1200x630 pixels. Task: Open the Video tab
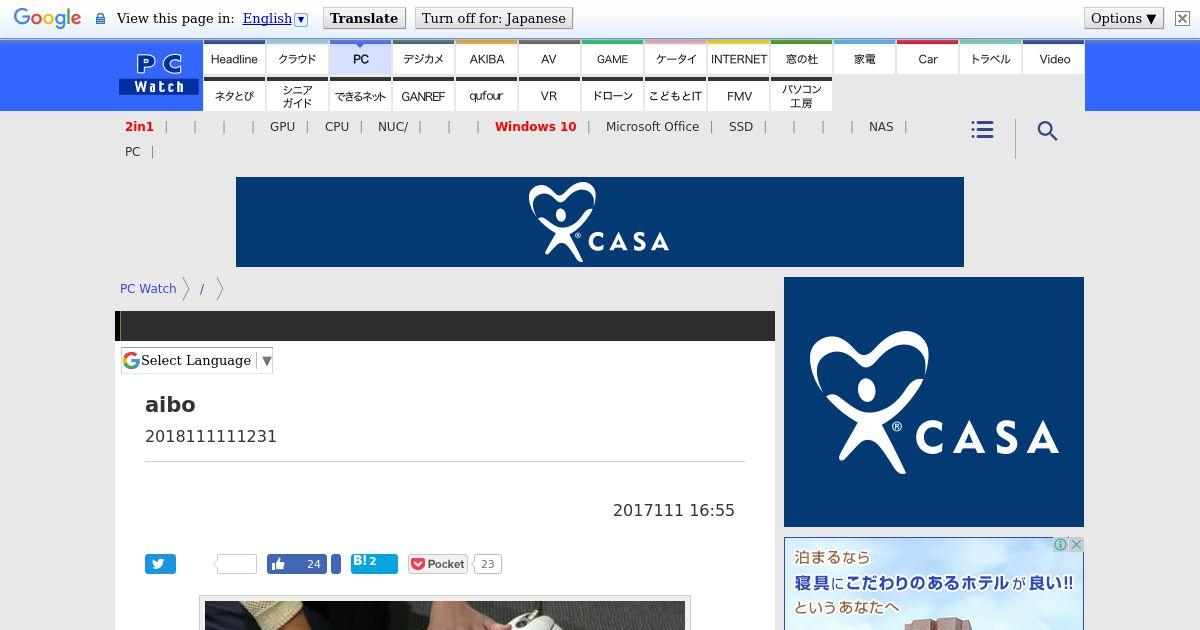click(x=1054, y=59)
